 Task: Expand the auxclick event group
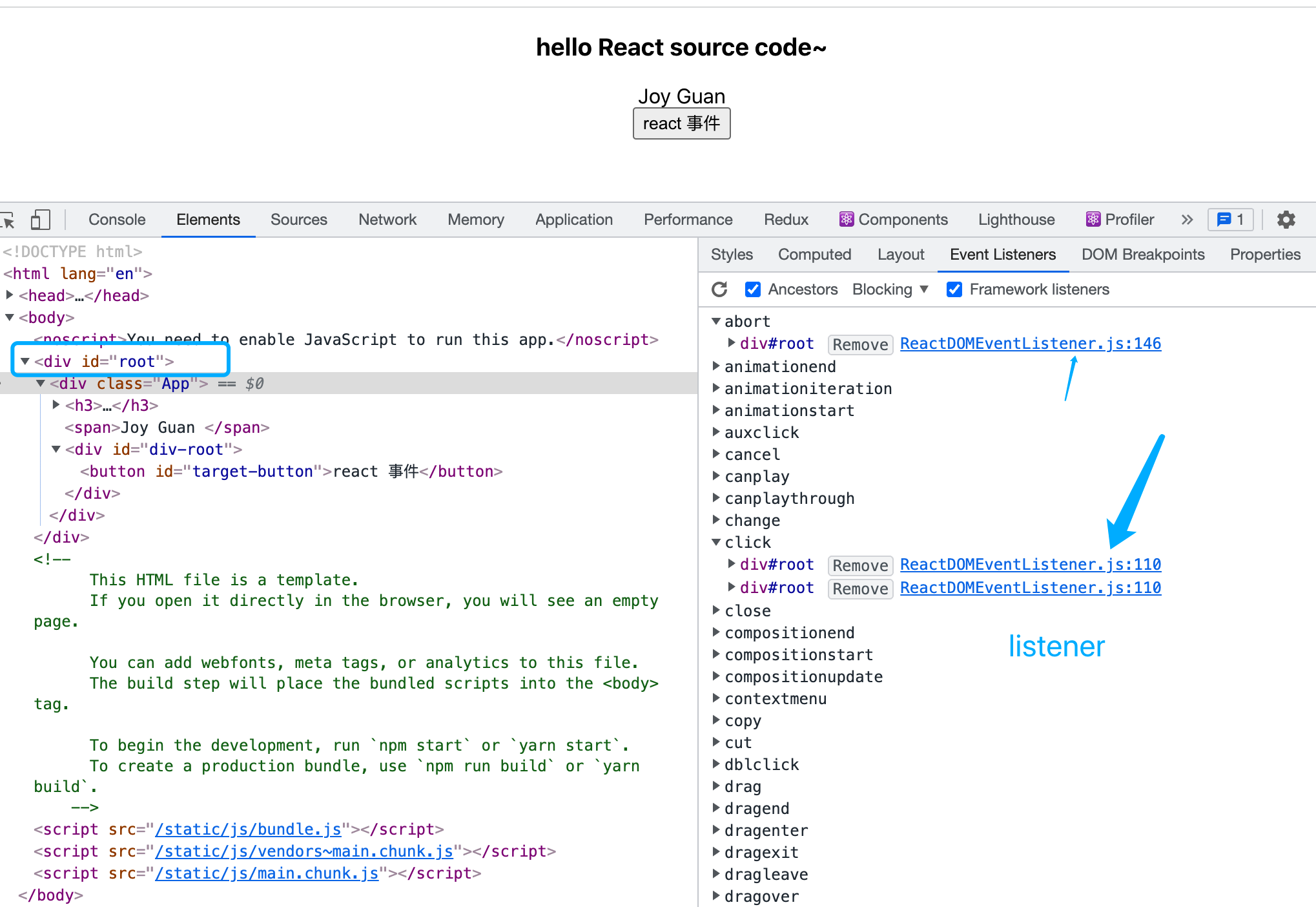click(x=716, y=432)
